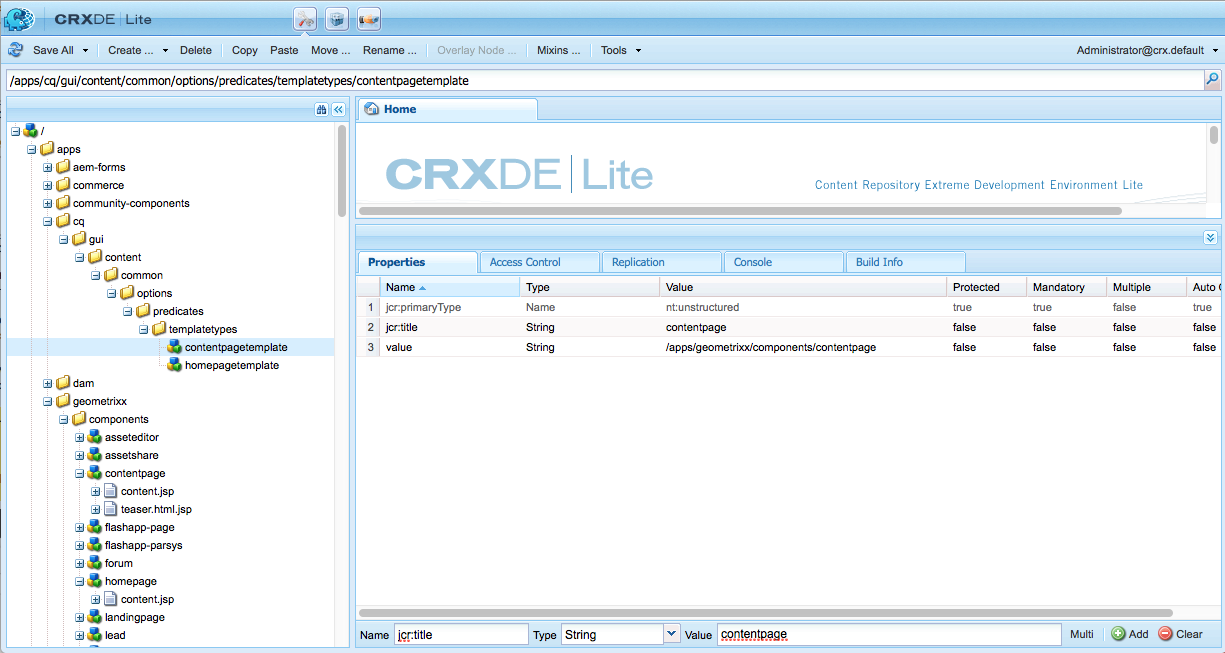Click the Home tab house icon
Screen dimensions: 1225x653
click(x=372, y=109)
